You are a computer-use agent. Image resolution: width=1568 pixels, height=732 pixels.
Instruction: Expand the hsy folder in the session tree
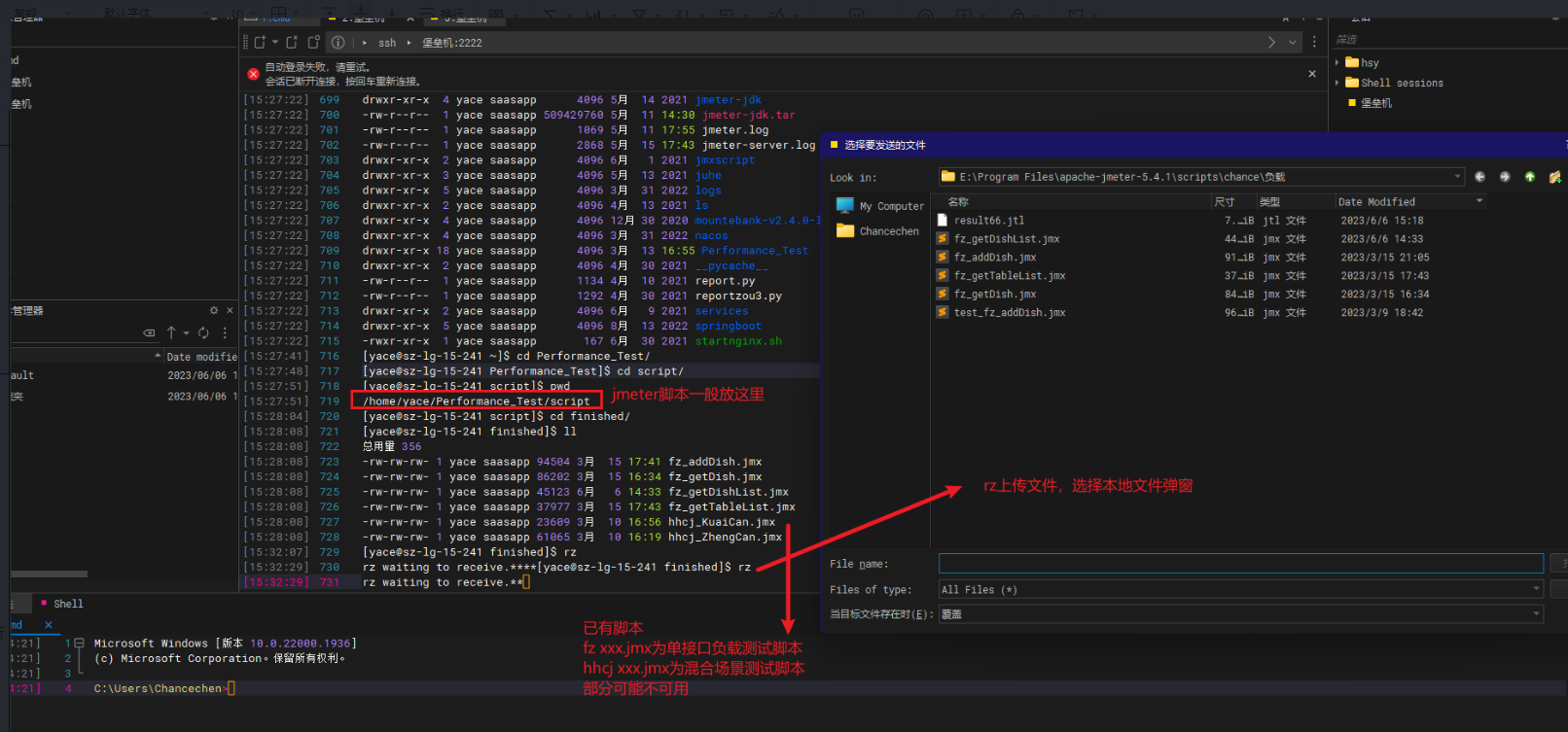point(1337,62)
